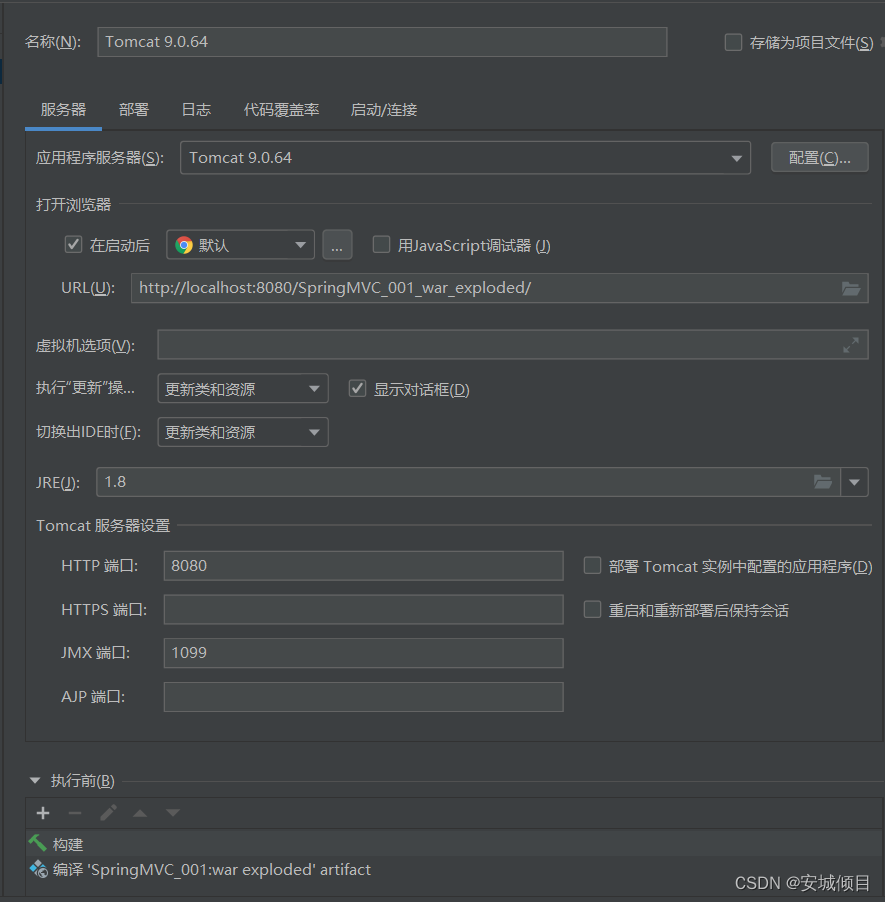
Task: Click the 名称 name input field
Action: click(382, 42)
